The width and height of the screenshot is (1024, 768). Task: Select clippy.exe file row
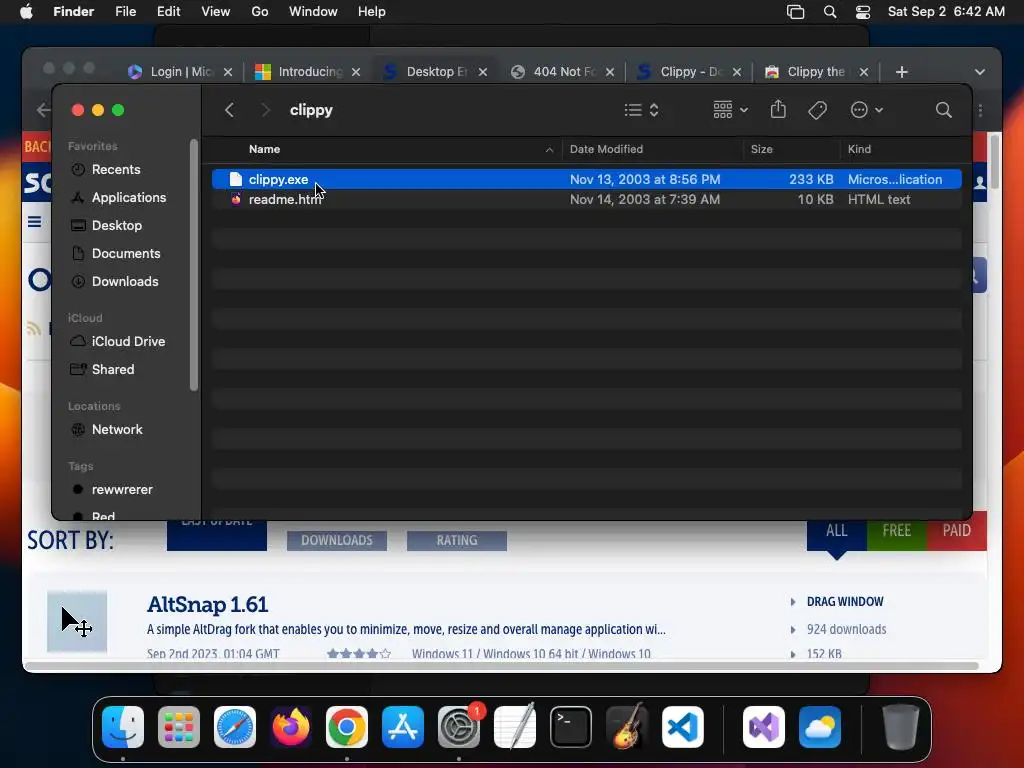pos(586,179)
